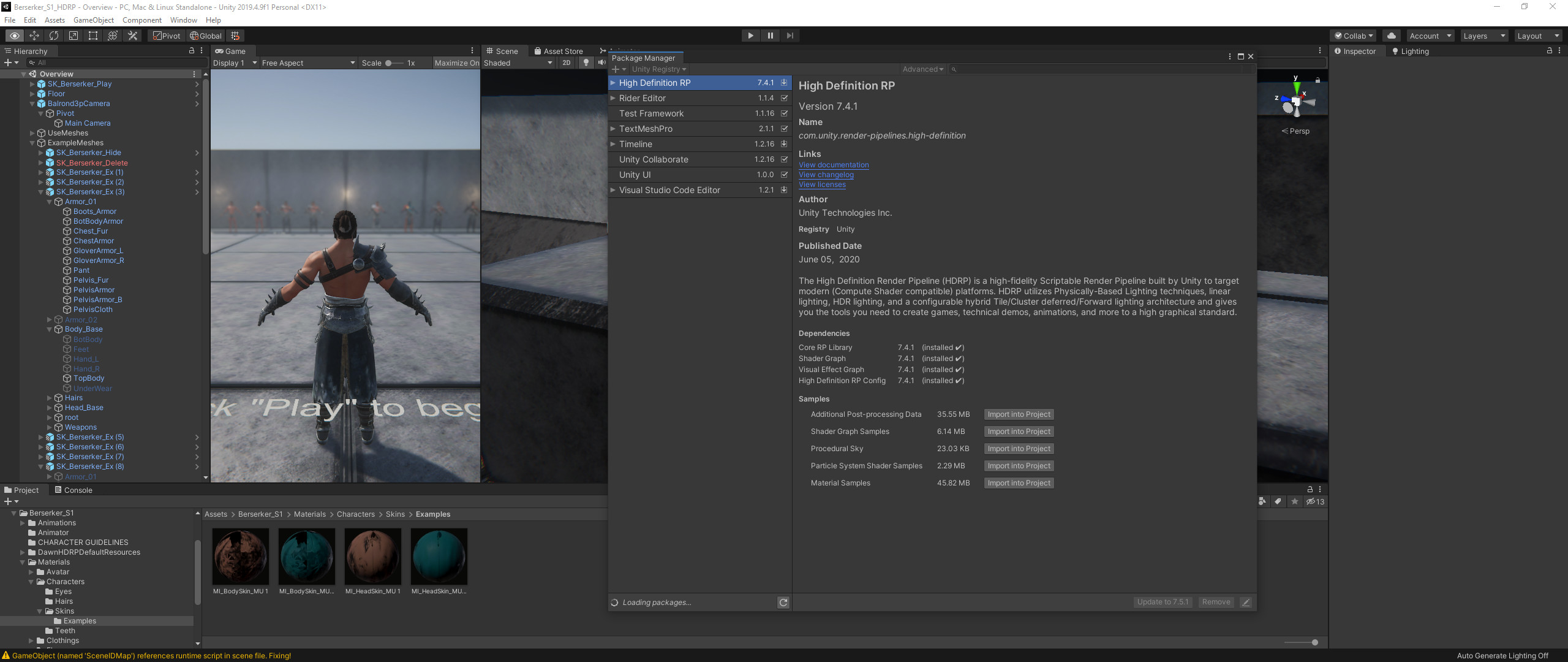Toggle hidden packages visibility showing 13

[x=1315, y=501]
